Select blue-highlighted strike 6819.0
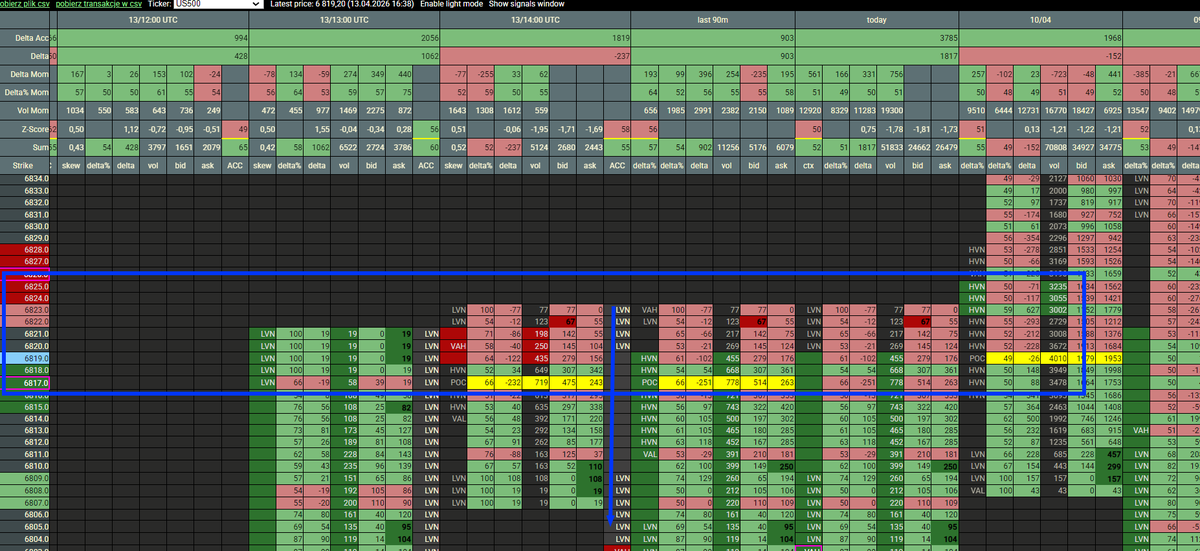This screenshot has width=1200, height=551. tap(24, 357)
